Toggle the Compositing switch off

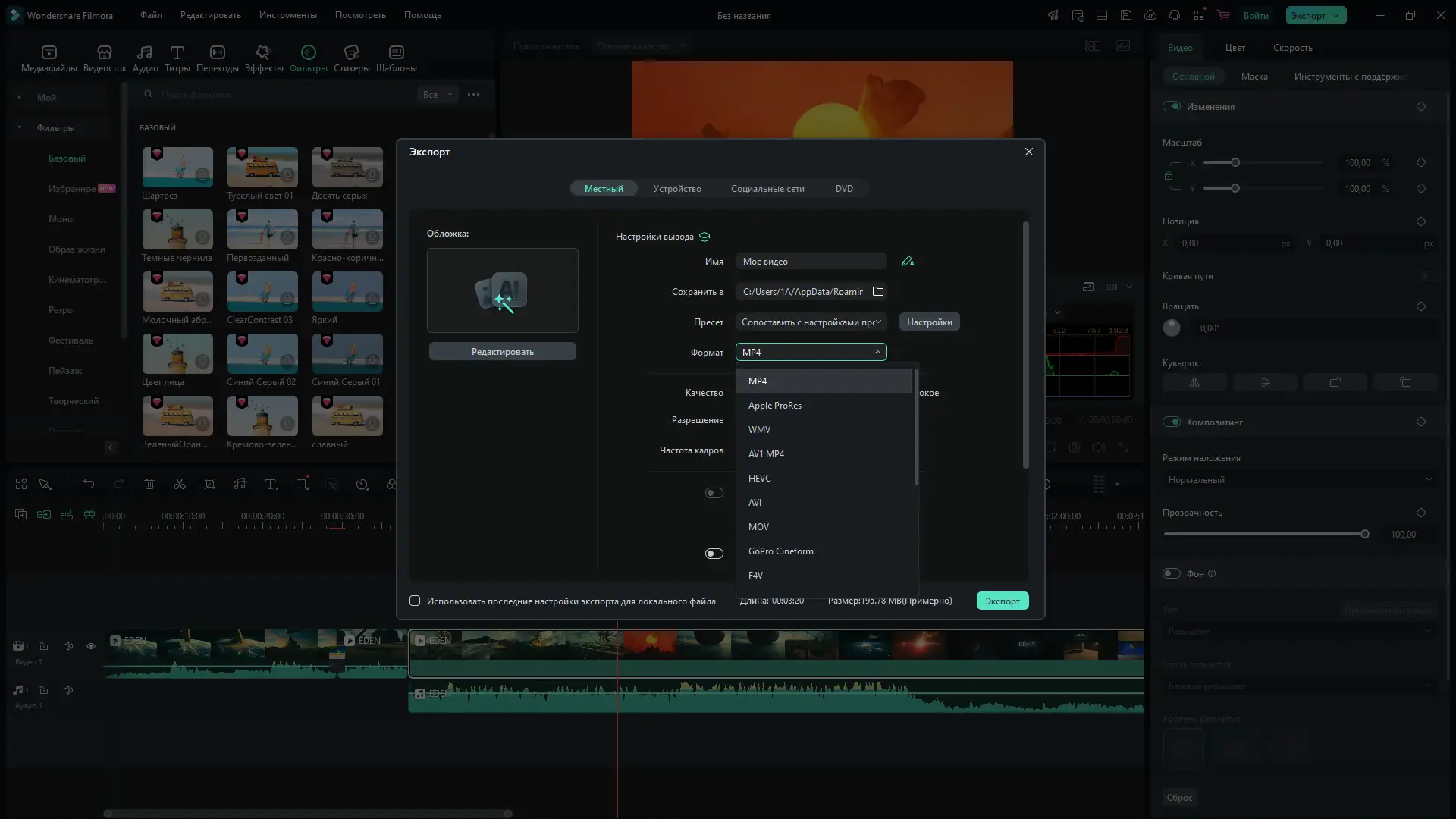click(x=1172, y=422)
